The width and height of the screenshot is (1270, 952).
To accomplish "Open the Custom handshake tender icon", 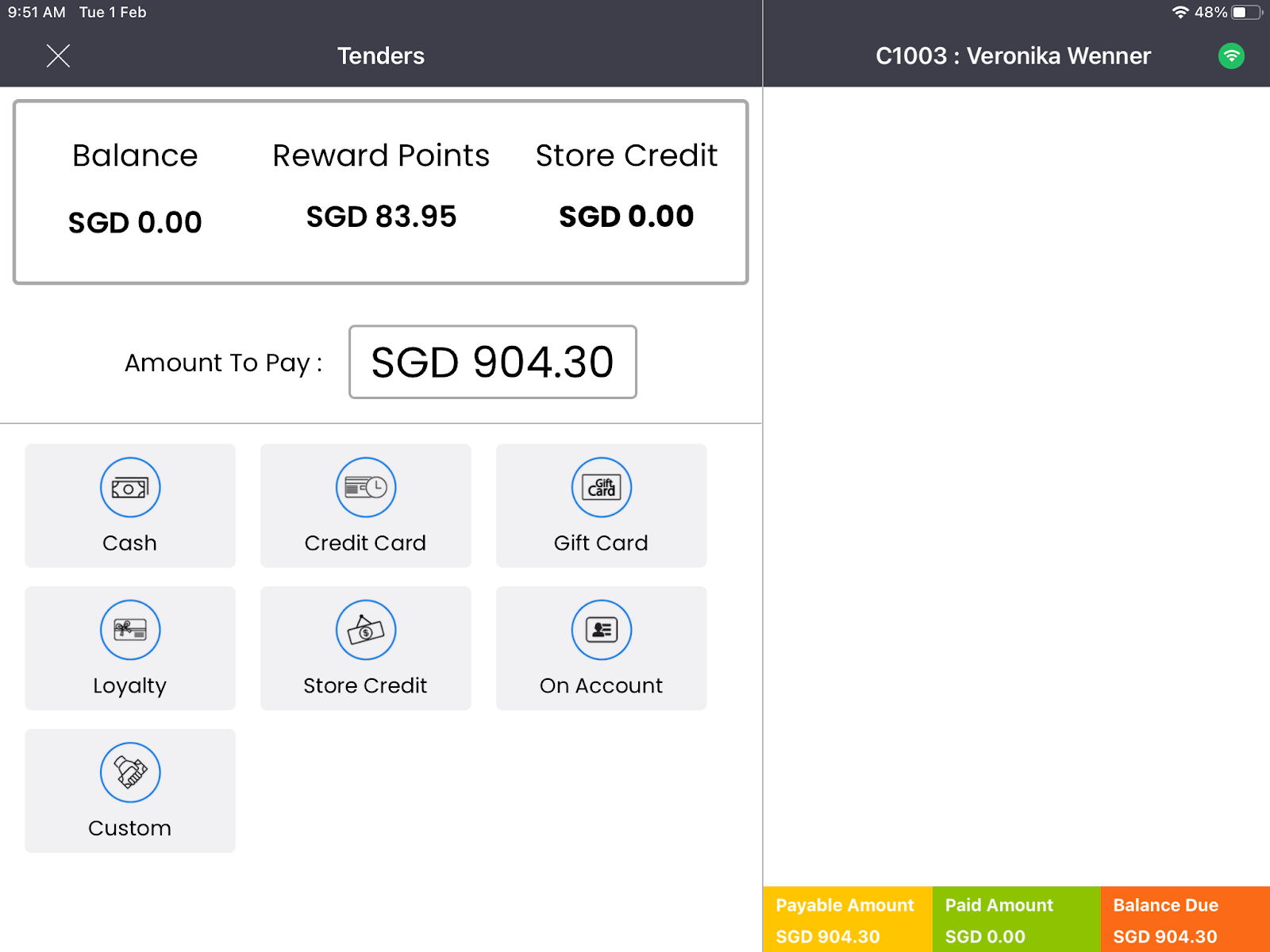I will (x=130, y=773).
